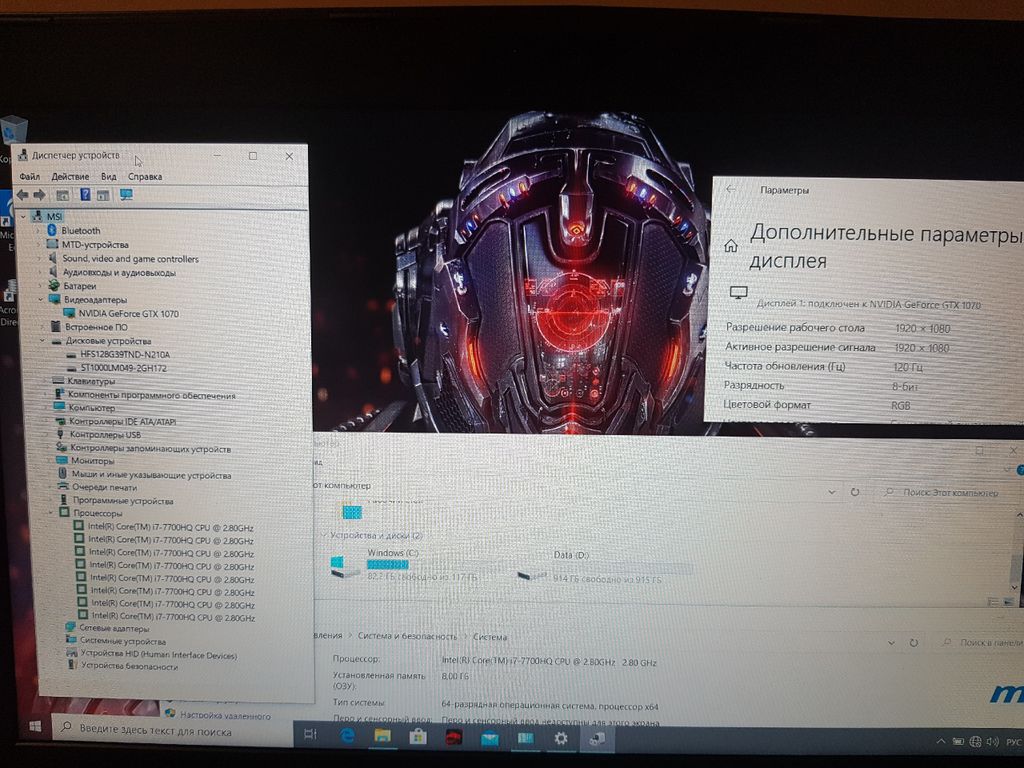Image resolution: width=1024 pixels, height=768 pixels.
Task: Open File Explorer from the taskbar
Action: (382, 737)
